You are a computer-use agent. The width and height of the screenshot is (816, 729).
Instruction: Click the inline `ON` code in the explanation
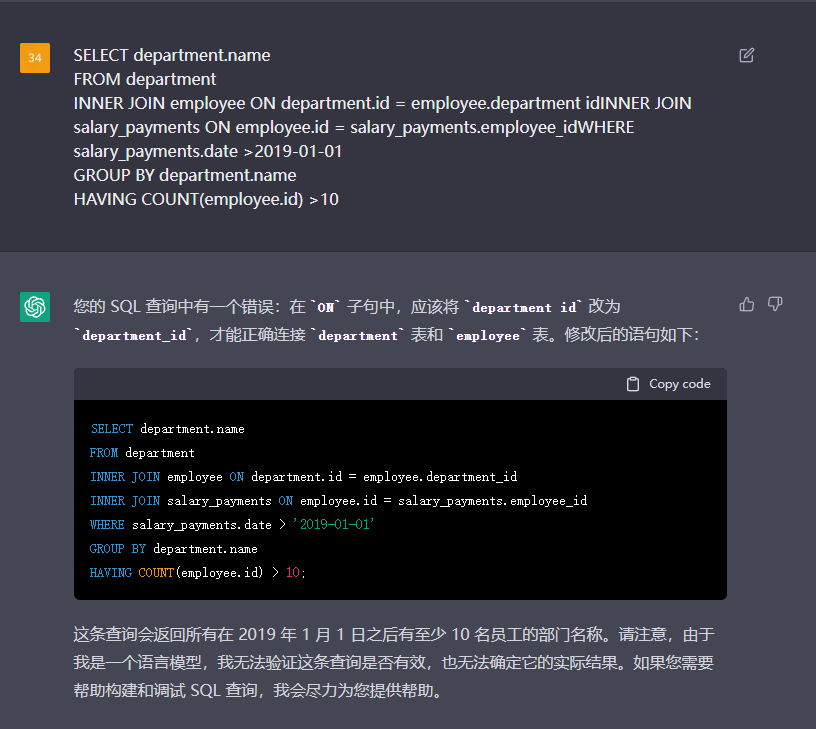[325, 307]
